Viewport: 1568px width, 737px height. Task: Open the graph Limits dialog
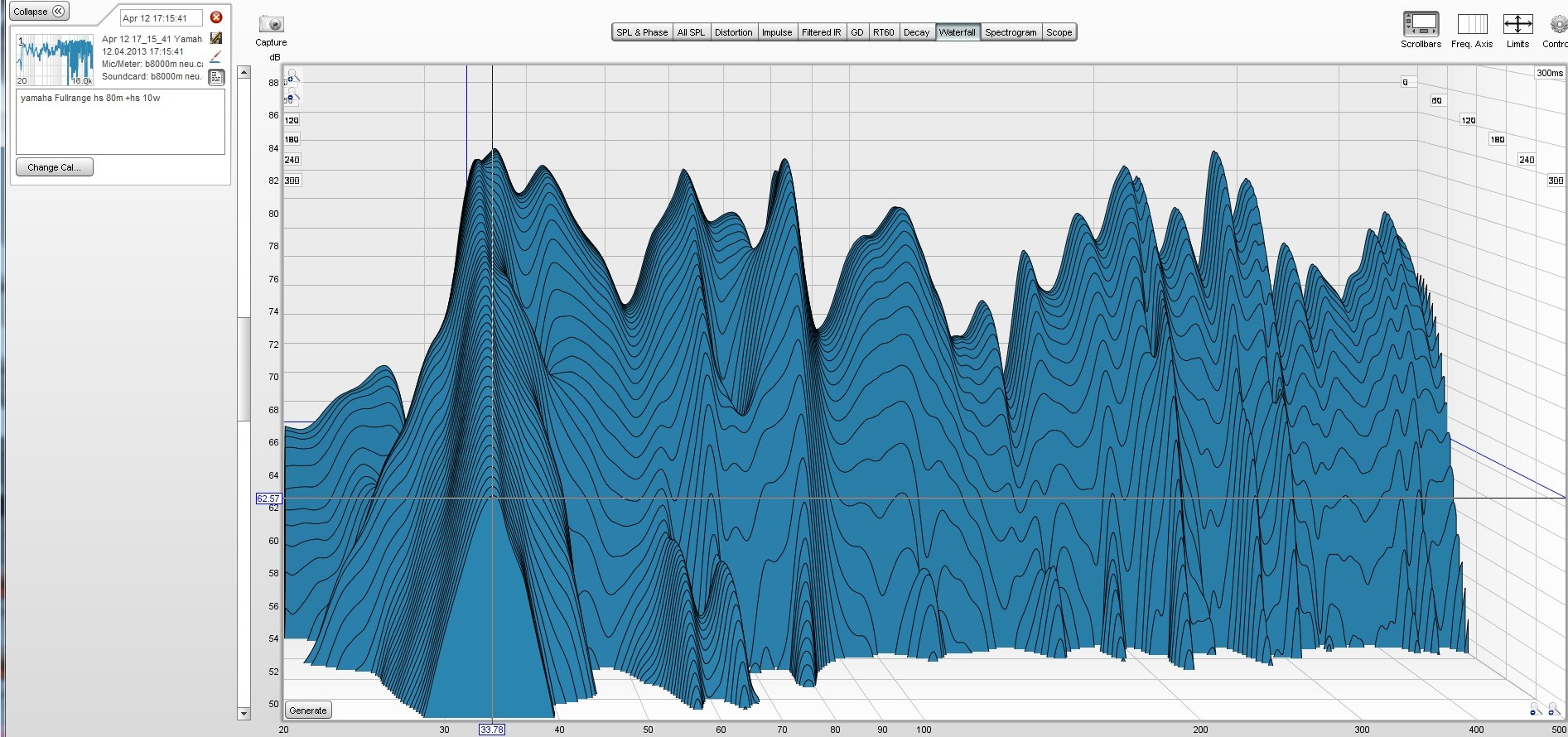(x=1517, y=23)
